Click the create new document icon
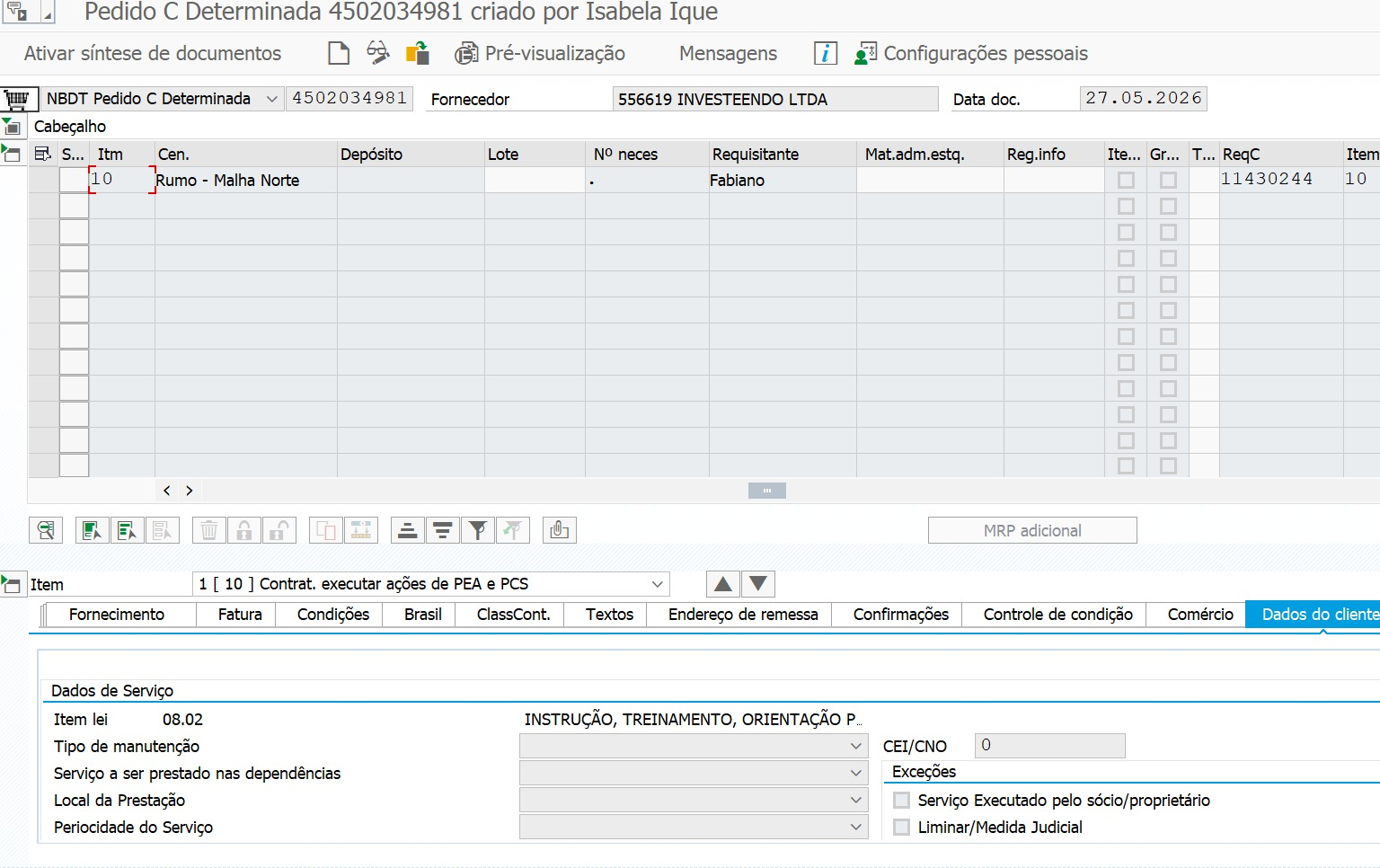This screenshot has height=868, width=1380. (x=339, y=53)
